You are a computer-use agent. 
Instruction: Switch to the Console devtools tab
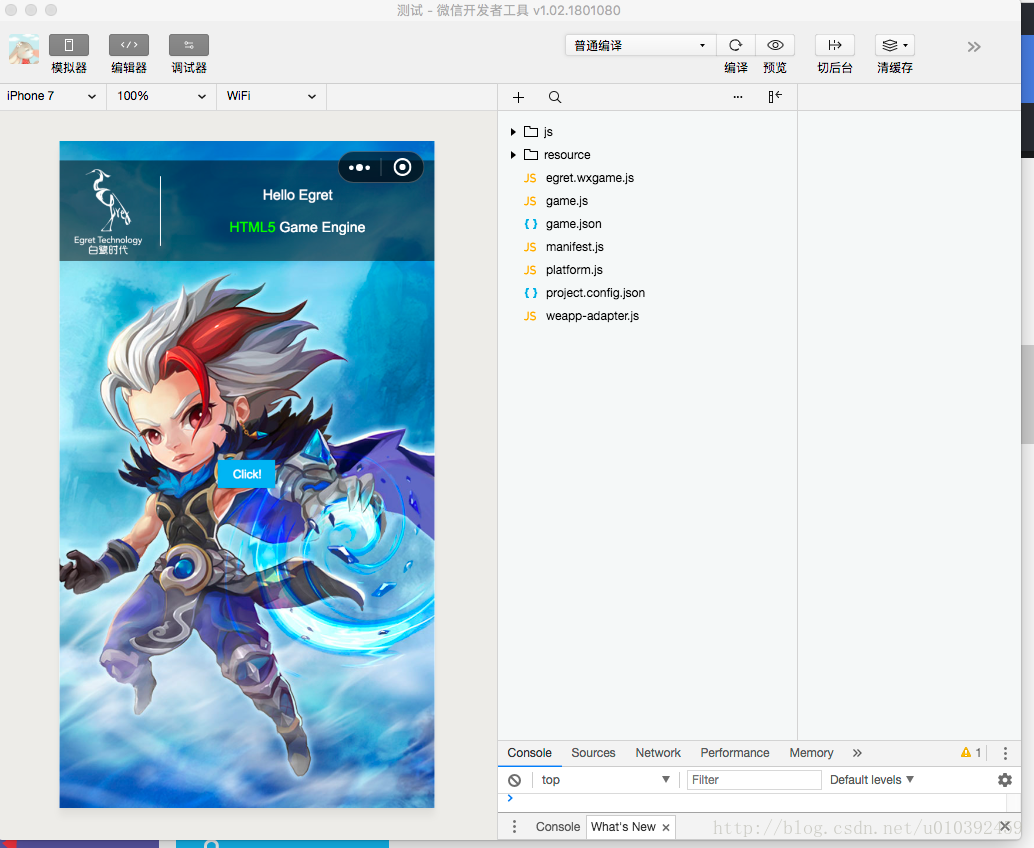point(530,753)
